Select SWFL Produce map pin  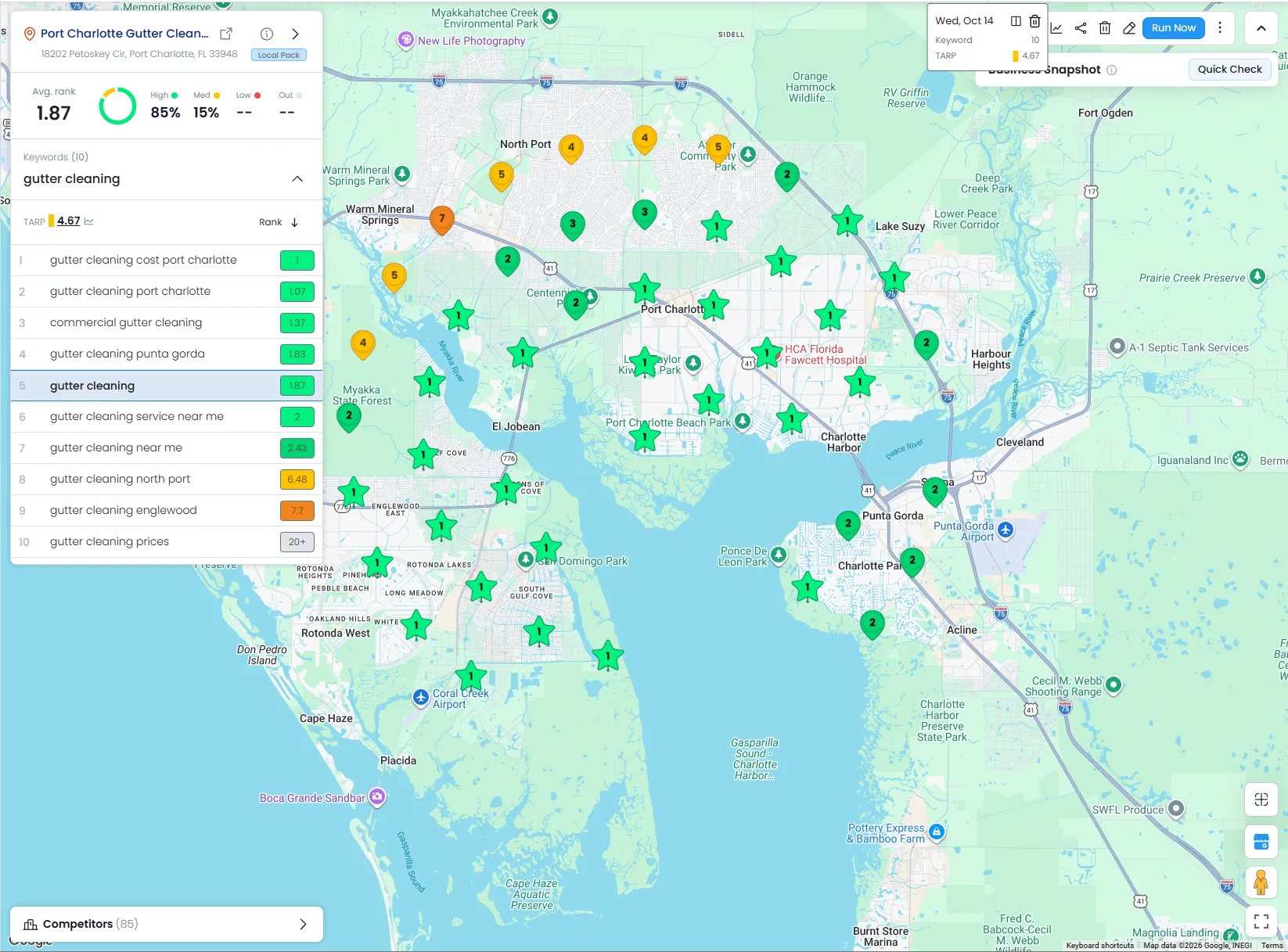(x=1176, y=809)
